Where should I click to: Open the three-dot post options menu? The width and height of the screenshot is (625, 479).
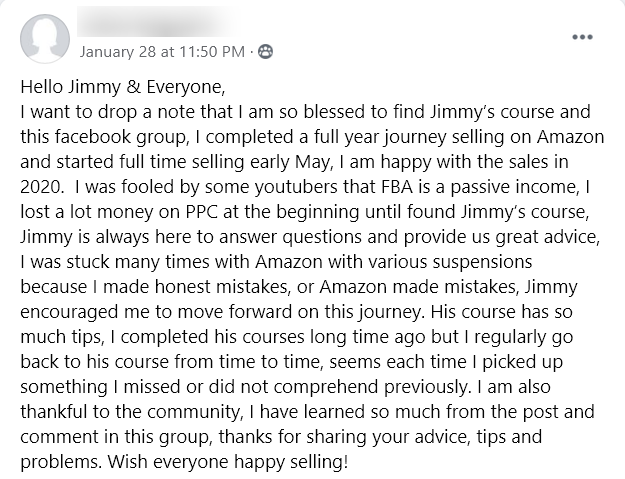pos(582,37)
